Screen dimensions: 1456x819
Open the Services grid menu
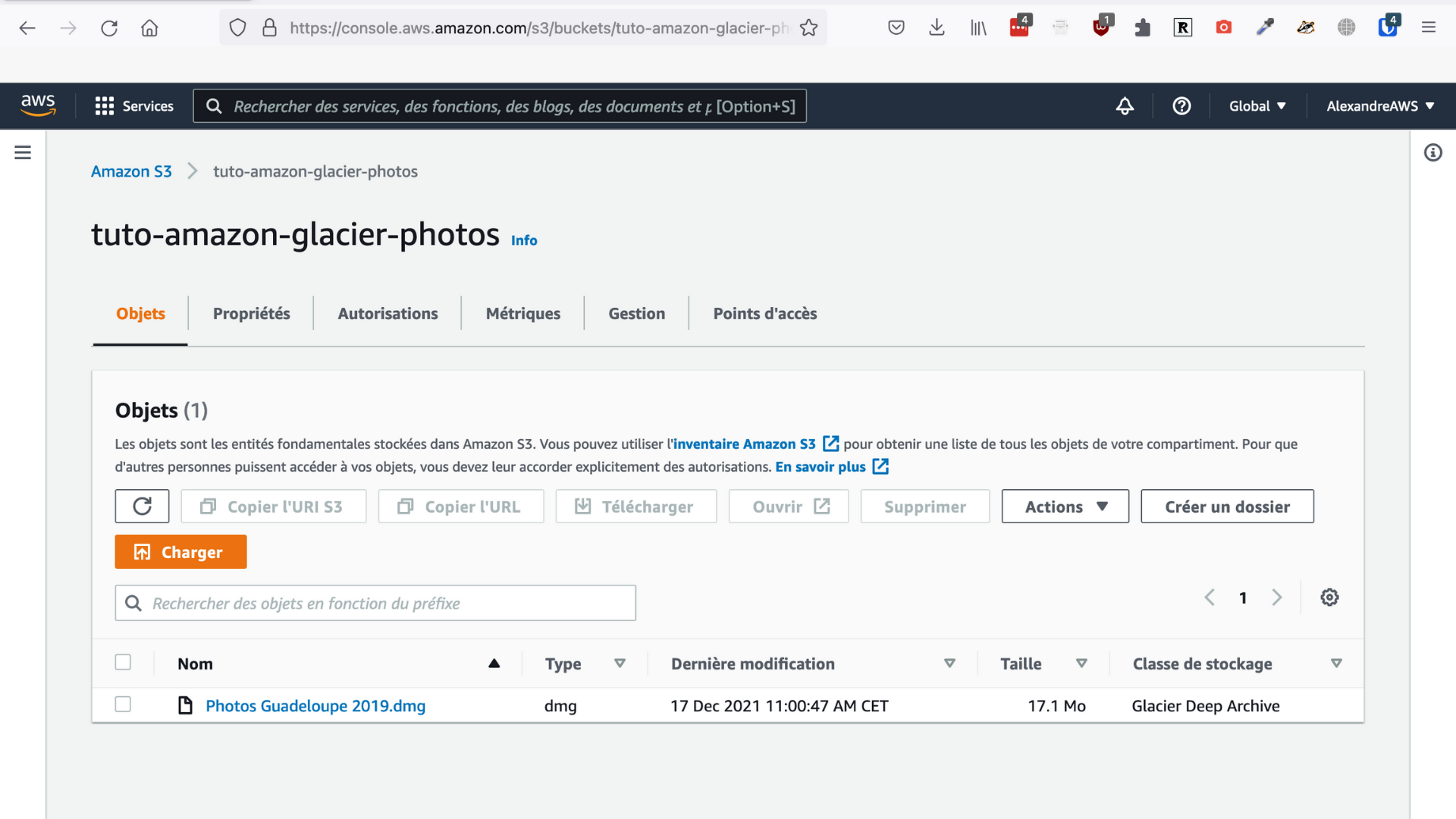coord(134,106)
